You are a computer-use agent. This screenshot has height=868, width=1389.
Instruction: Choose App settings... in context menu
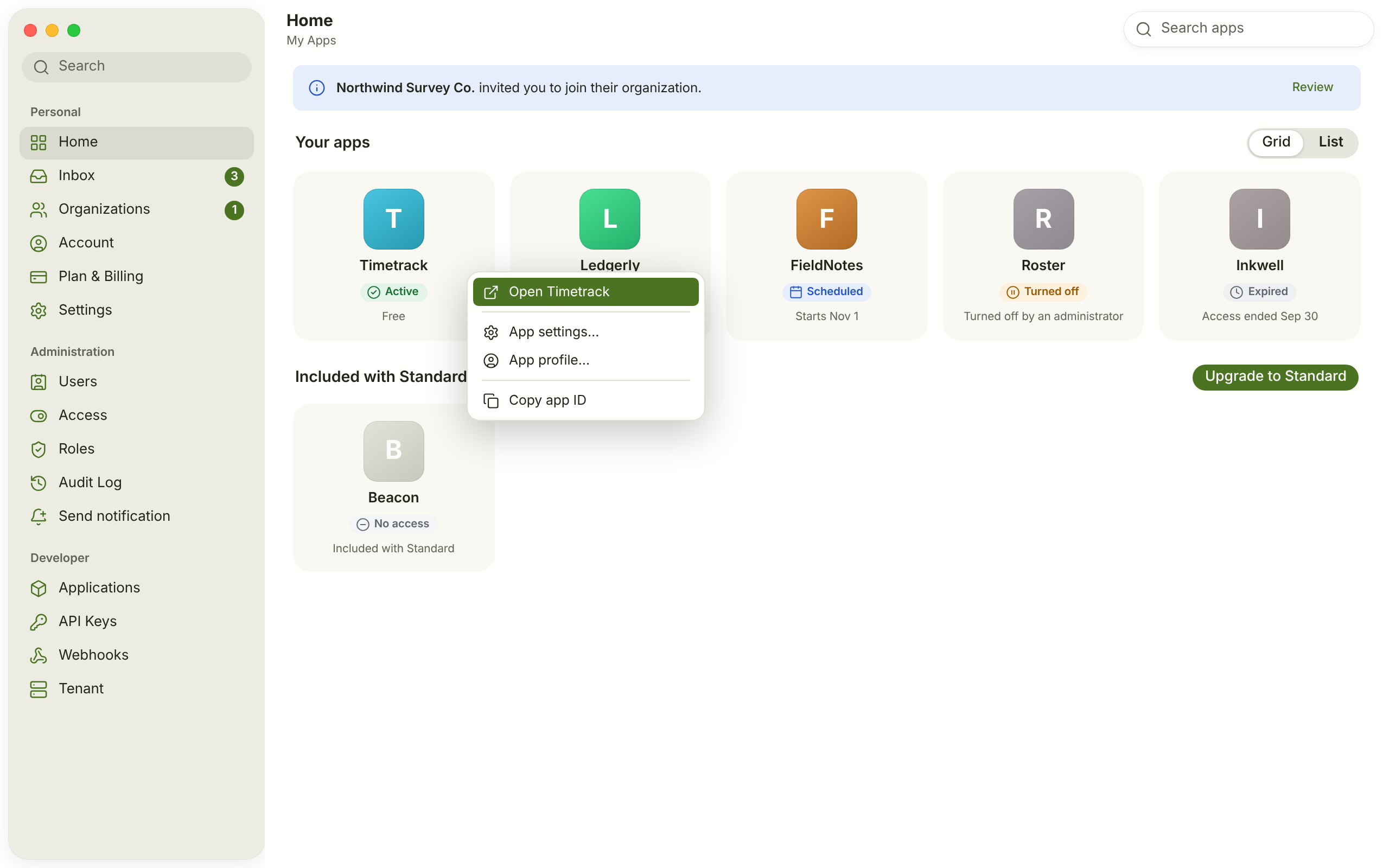[x=585, y=333]
